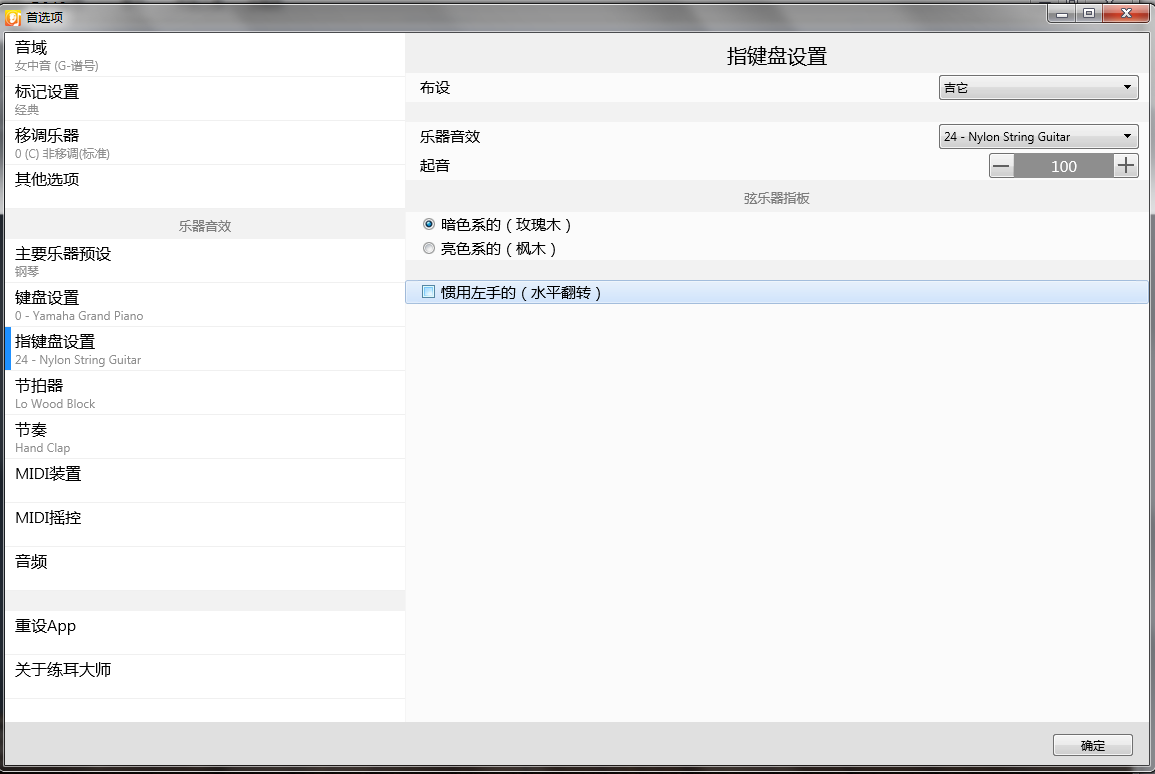Enable 惯用左手的（水平翻转）checkbox
Image resolution: width=1155 pixels, height=774 pixels.
(428, 292)
